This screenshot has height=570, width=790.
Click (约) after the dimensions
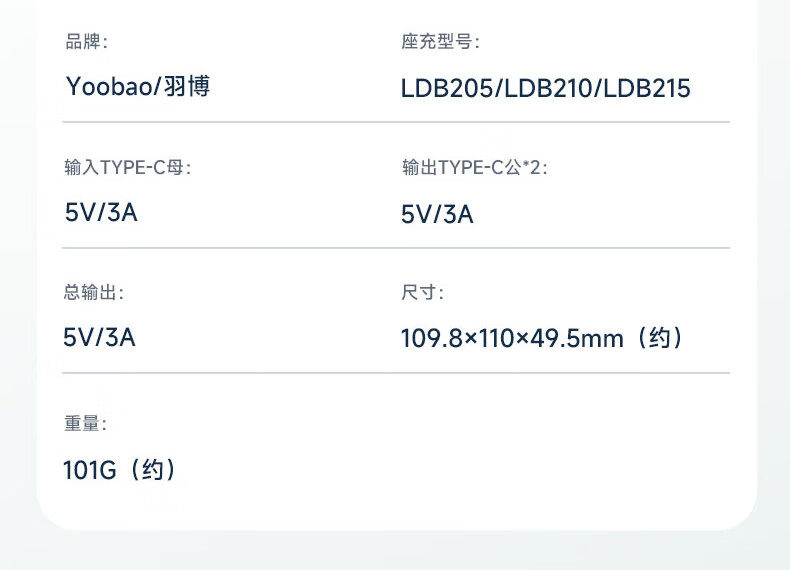tap(659, 338)
